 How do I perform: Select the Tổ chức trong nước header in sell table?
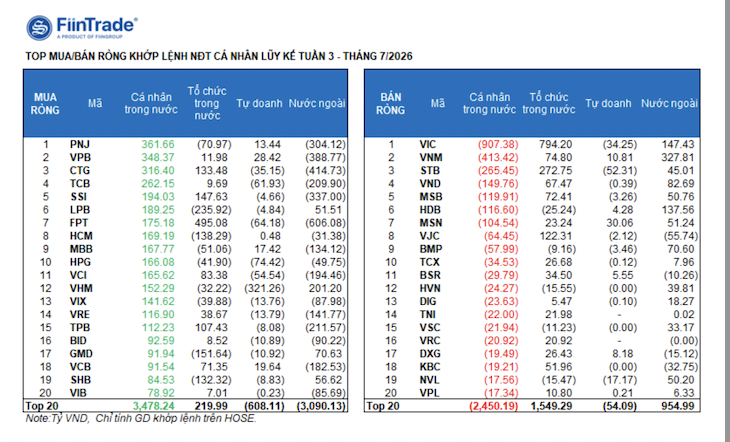[549, 103]
